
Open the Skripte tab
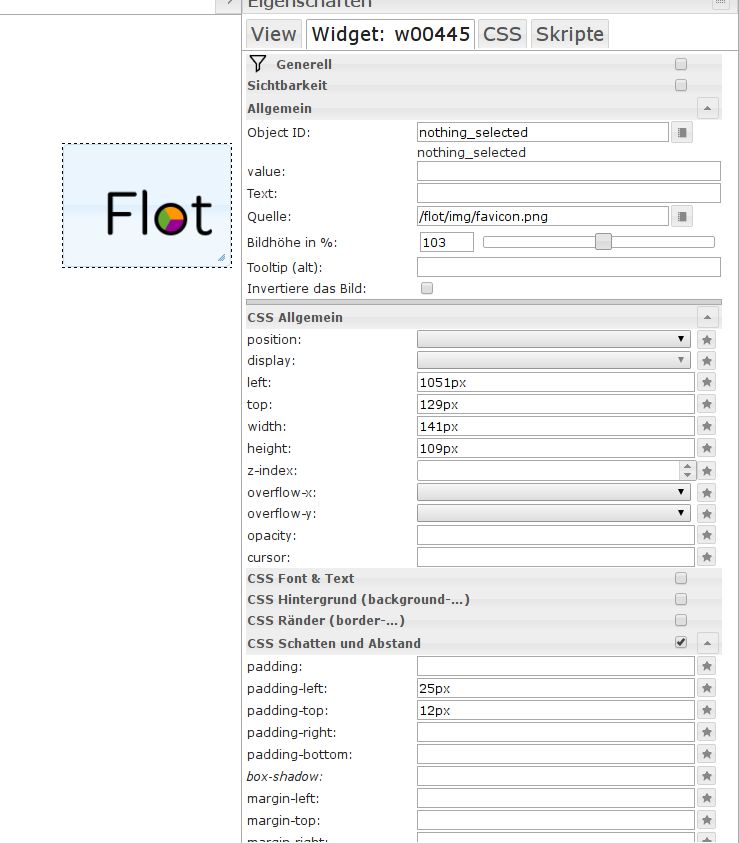click(569, 34)
